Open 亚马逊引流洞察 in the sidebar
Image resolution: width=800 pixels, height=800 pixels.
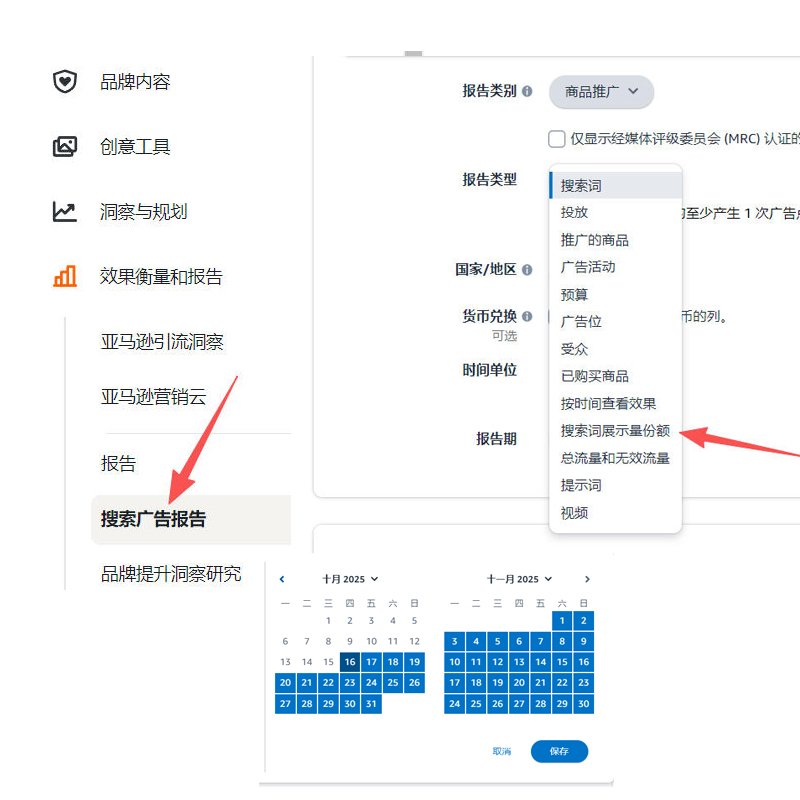point(162,342)
